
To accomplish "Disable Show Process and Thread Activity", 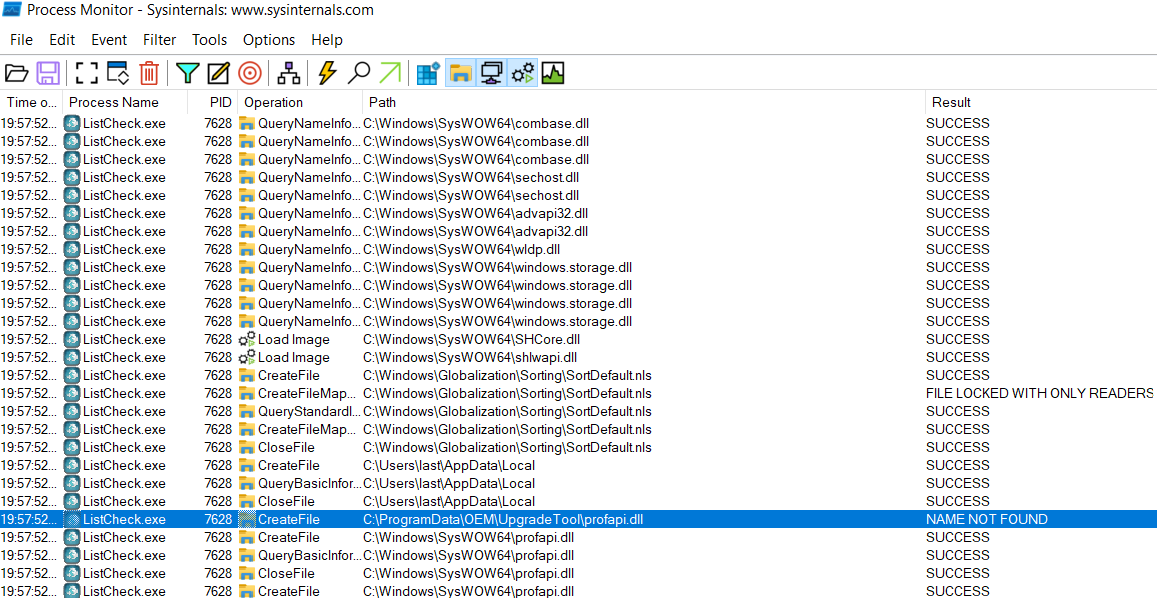I will pyautogui.click(x=523, y=72).
